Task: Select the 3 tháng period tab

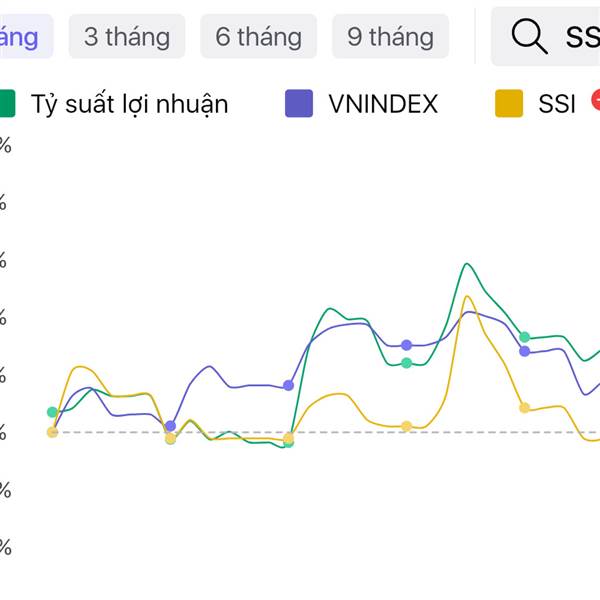Action: (127, 36)
